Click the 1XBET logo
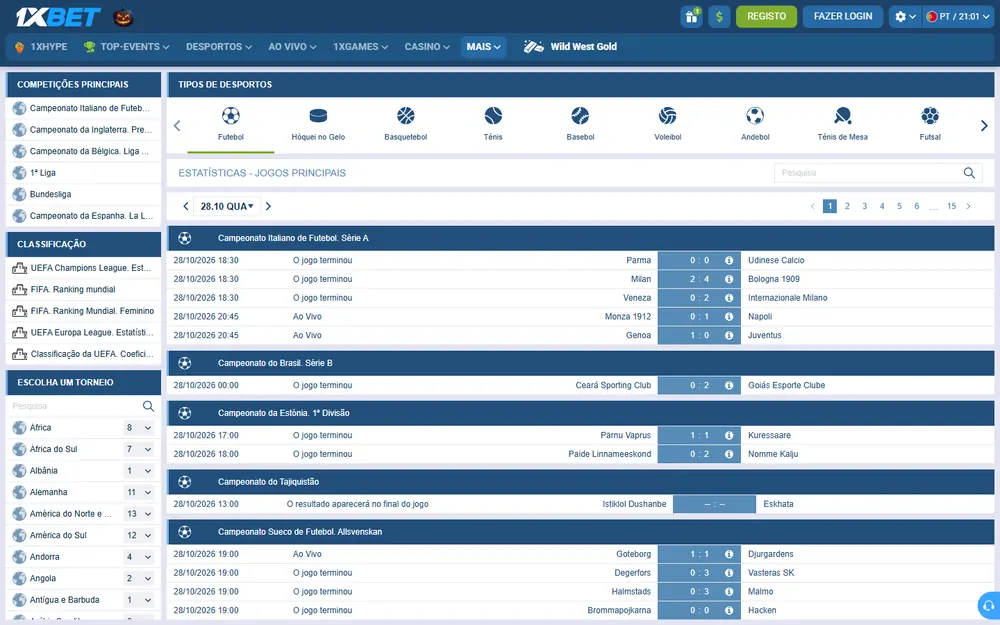The image size is (1000, 625). pos(58,17)
